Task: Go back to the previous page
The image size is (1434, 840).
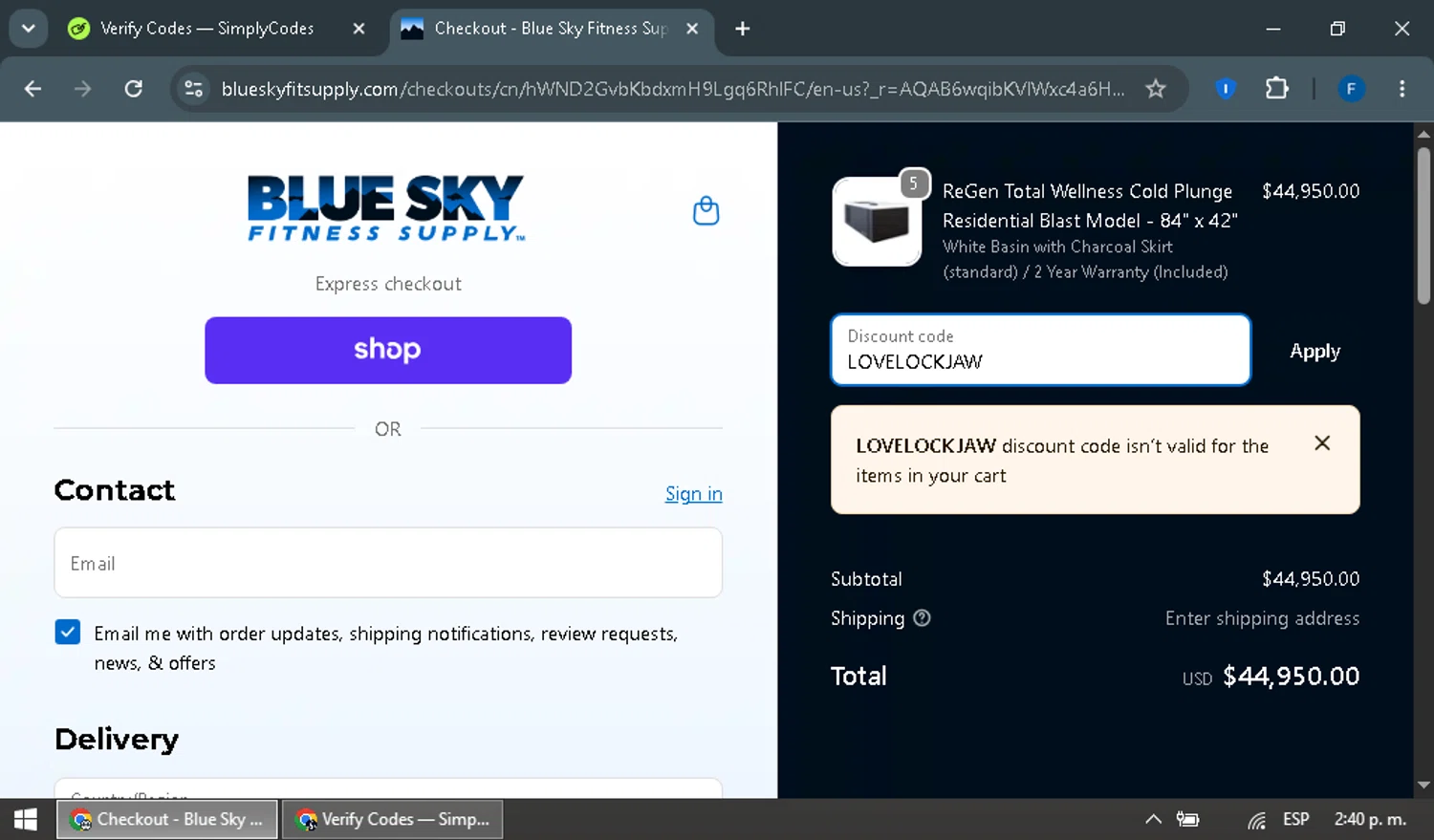Action: [x=33, y=89]
